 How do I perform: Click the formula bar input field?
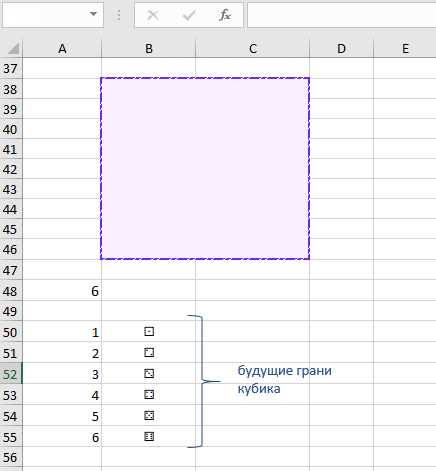[x=342, y=15]
